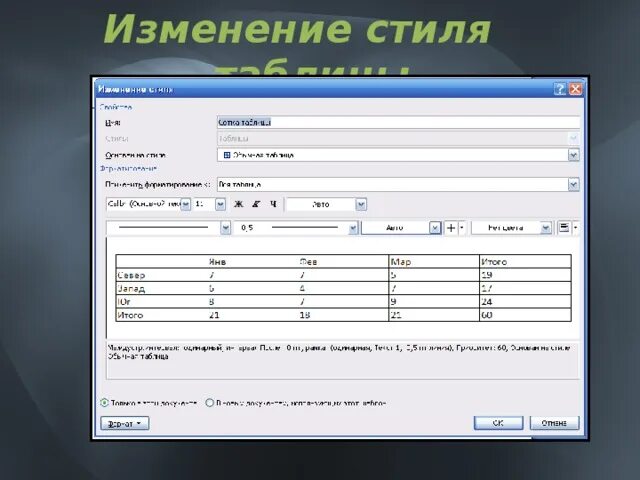Expand the font size dropdown
Viewport: 640px width, 480px height.
click(x=220, y=204)
